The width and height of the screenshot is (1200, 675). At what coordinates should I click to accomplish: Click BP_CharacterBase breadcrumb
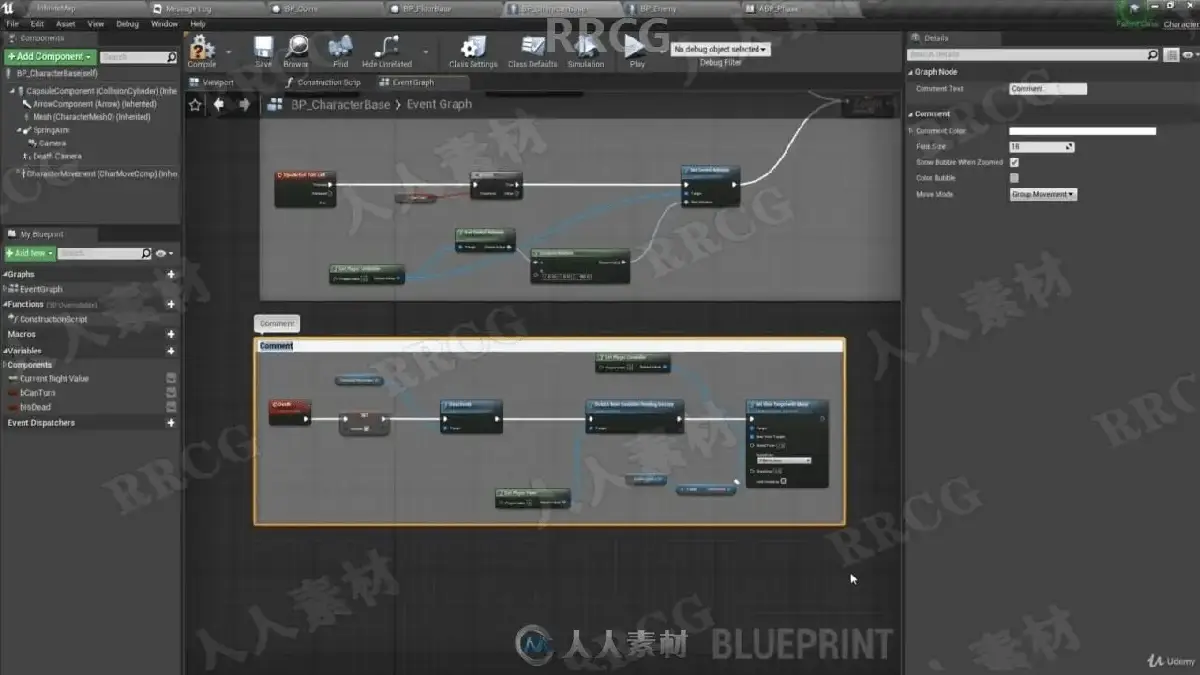(341, 104)
